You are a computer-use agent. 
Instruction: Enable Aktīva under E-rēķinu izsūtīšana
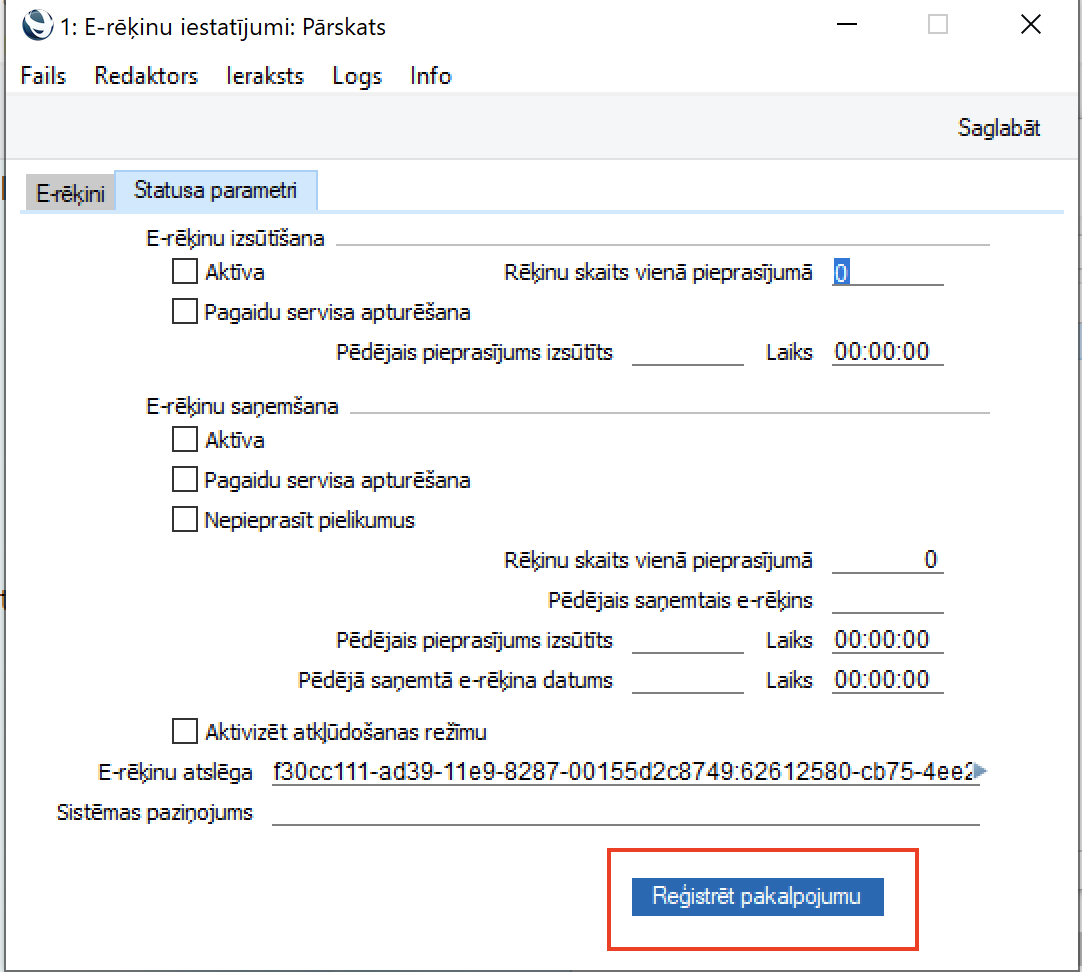[185, 271]
